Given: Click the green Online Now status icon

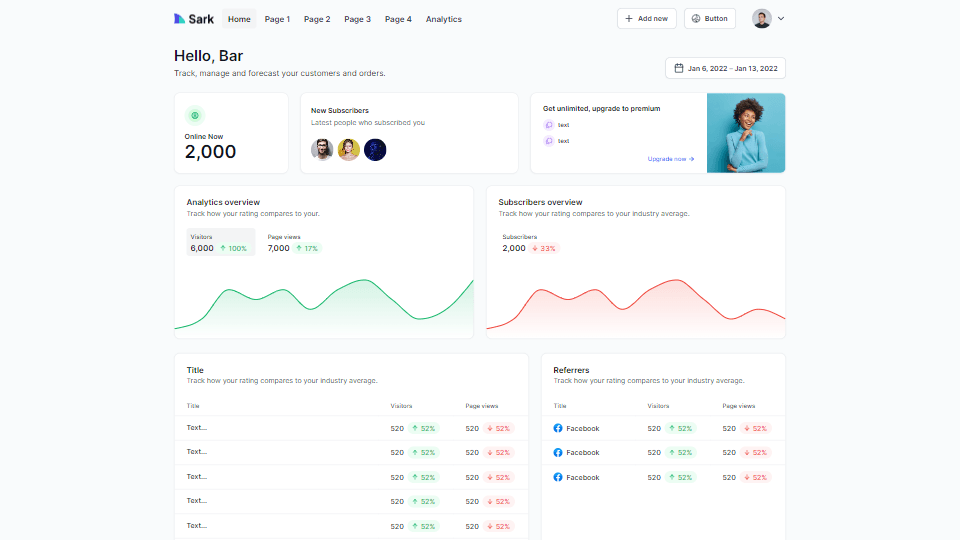Looking at the screenshot, I should tap(194, 115).
